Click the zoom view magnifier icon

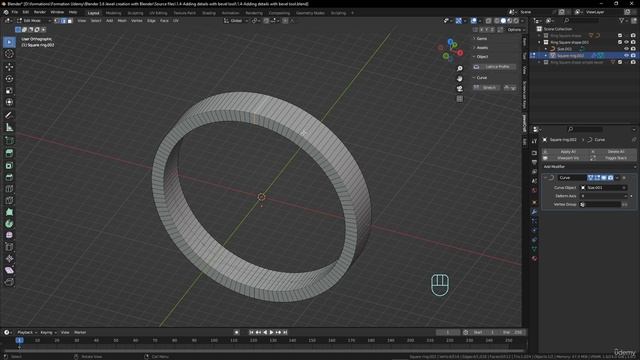click(460, 69)
